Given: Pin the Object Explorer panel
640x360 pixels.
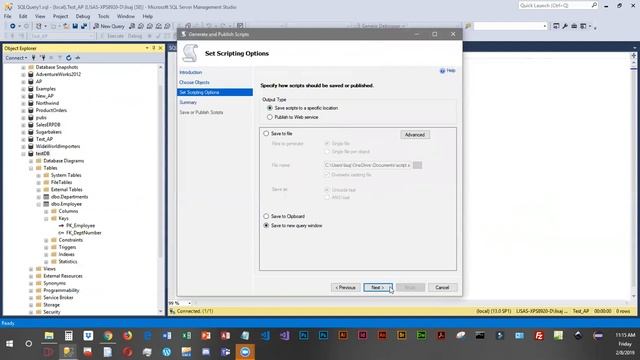Looking at the screenshot, I should click(154, 48).
